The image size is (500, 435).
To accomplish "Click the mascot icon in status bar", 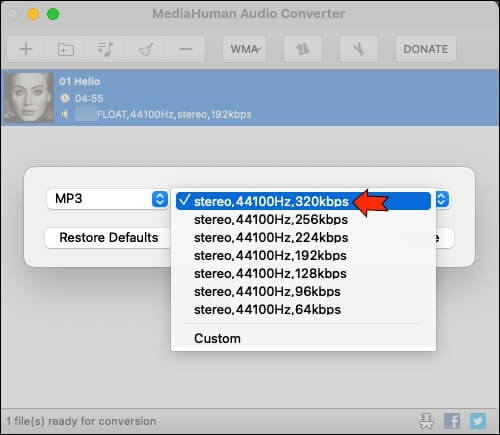I will point(426,421).
